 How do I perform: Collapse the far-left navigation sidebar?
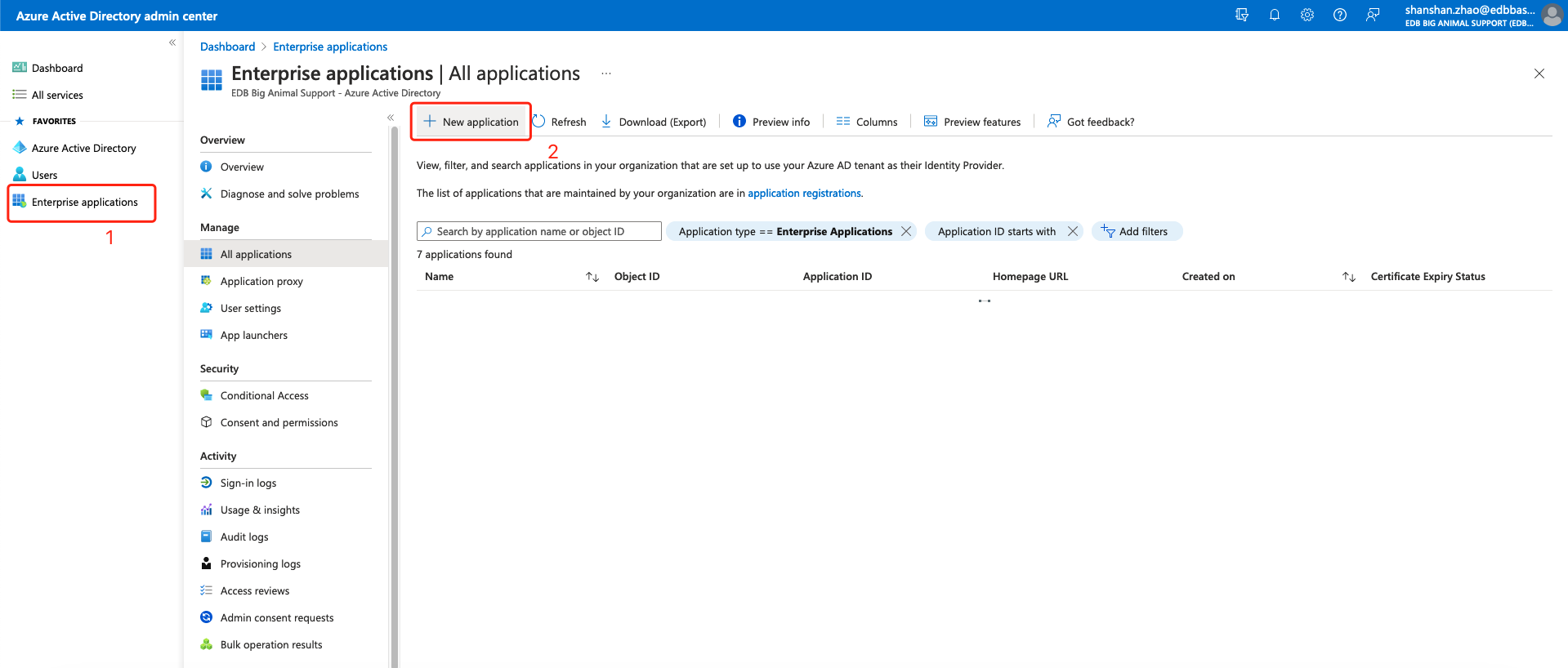pyautogui.click(x=172, y=42)
